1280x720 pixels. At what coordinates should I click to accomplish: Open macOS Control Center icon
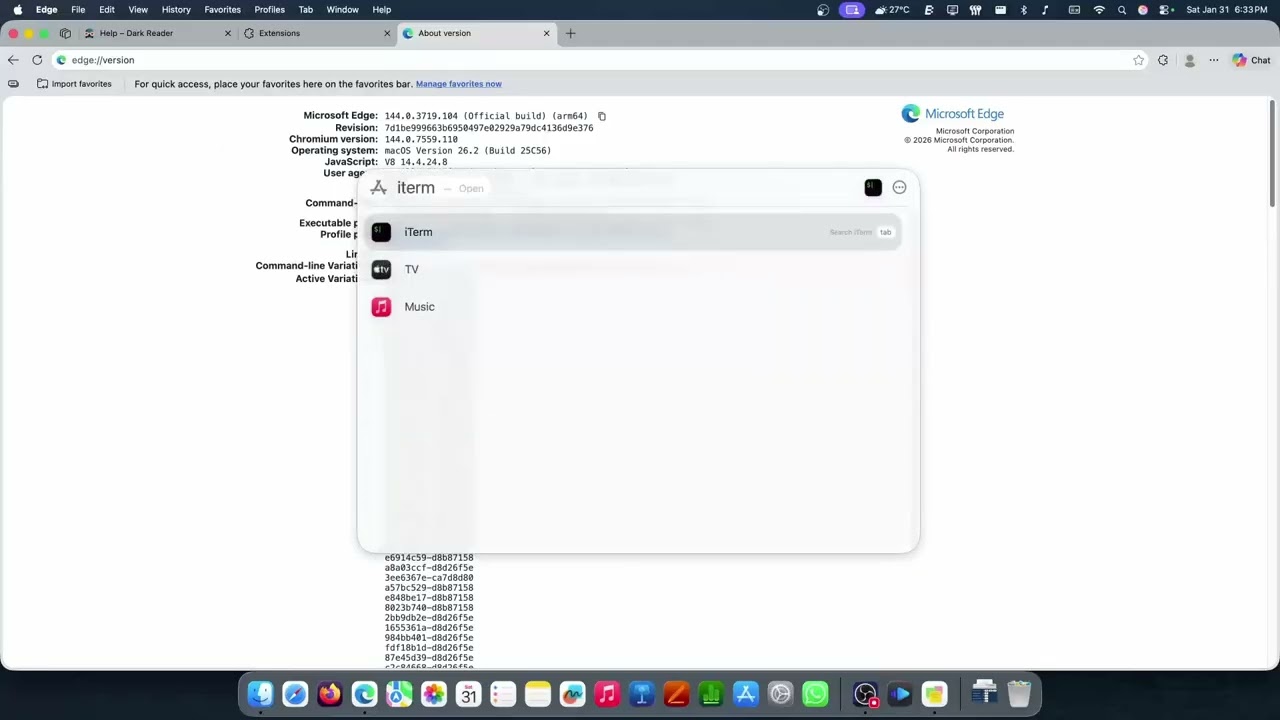[x=1166, y=9]
